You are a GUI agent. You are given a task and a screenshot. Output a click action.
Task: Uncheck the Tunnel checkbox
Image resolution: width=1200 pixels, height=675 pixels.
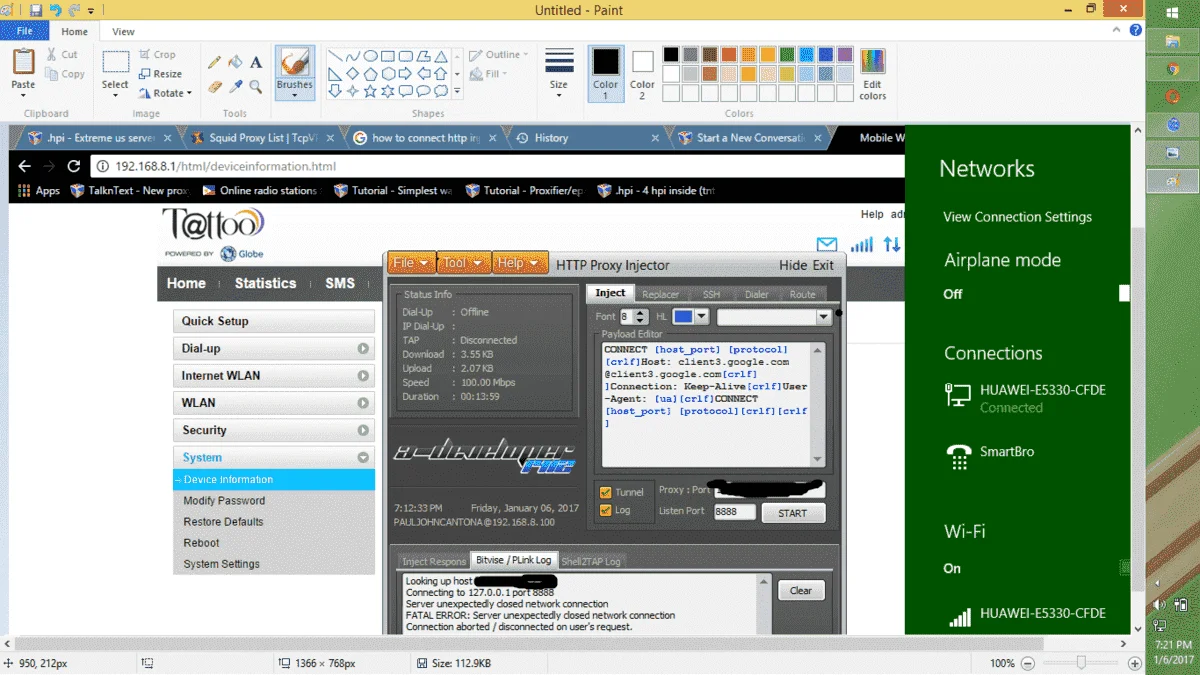(x=605, y=492)
